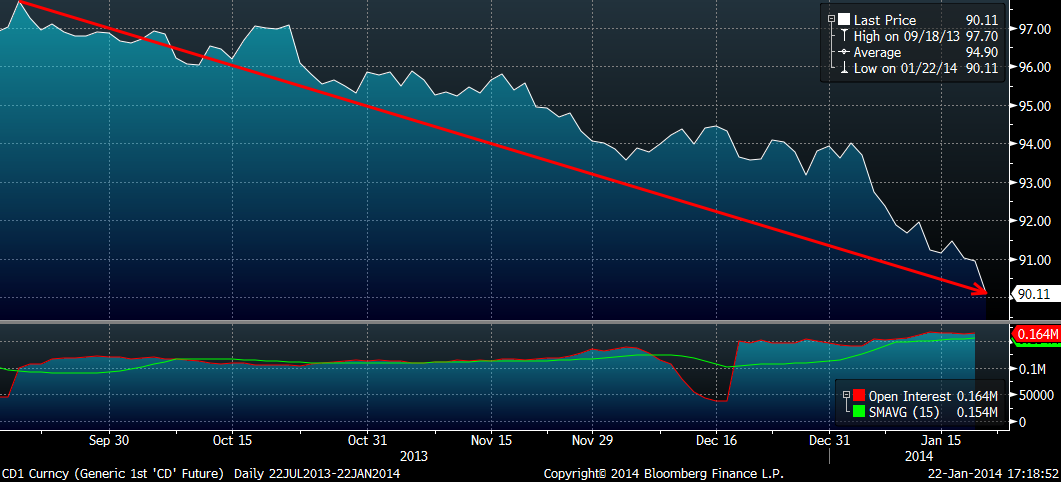Select the Average marker icon in legend
Image resolution: width=1061 pixels, height=482 pixels.
844,52
